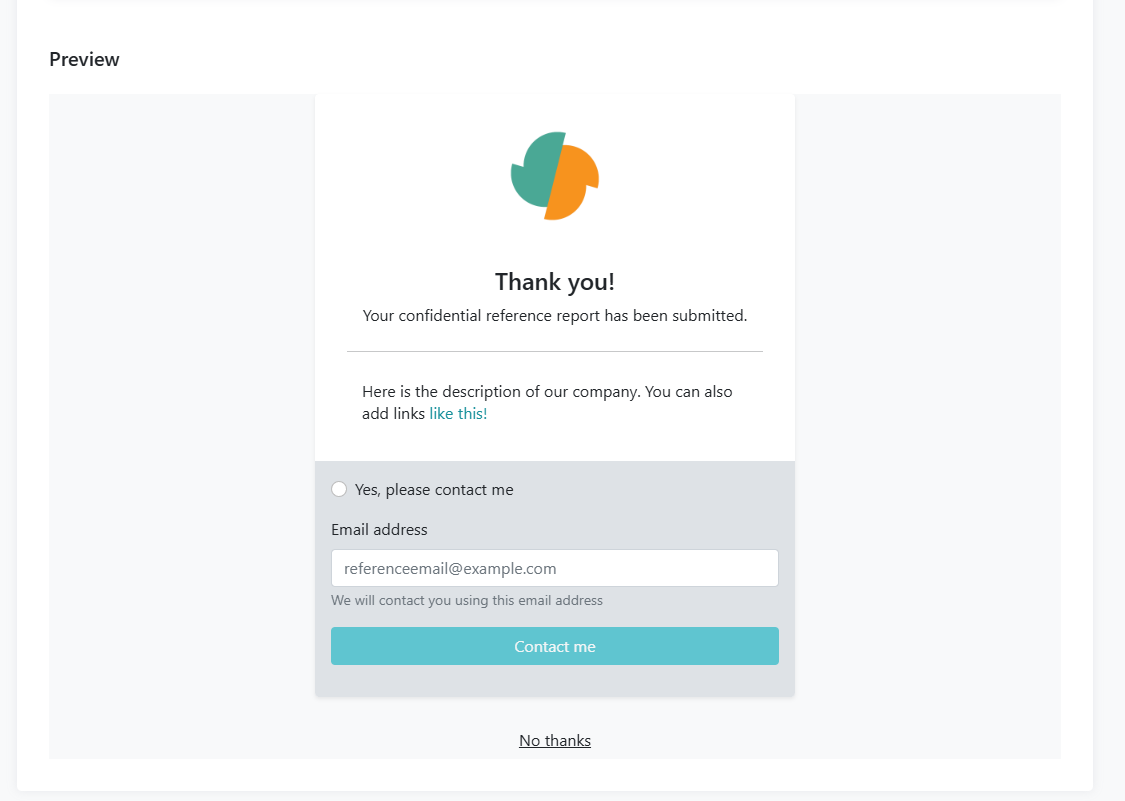Click the company description paragraph text
The height and width of the screenshot is (801, 1125).
coord(547,403)
